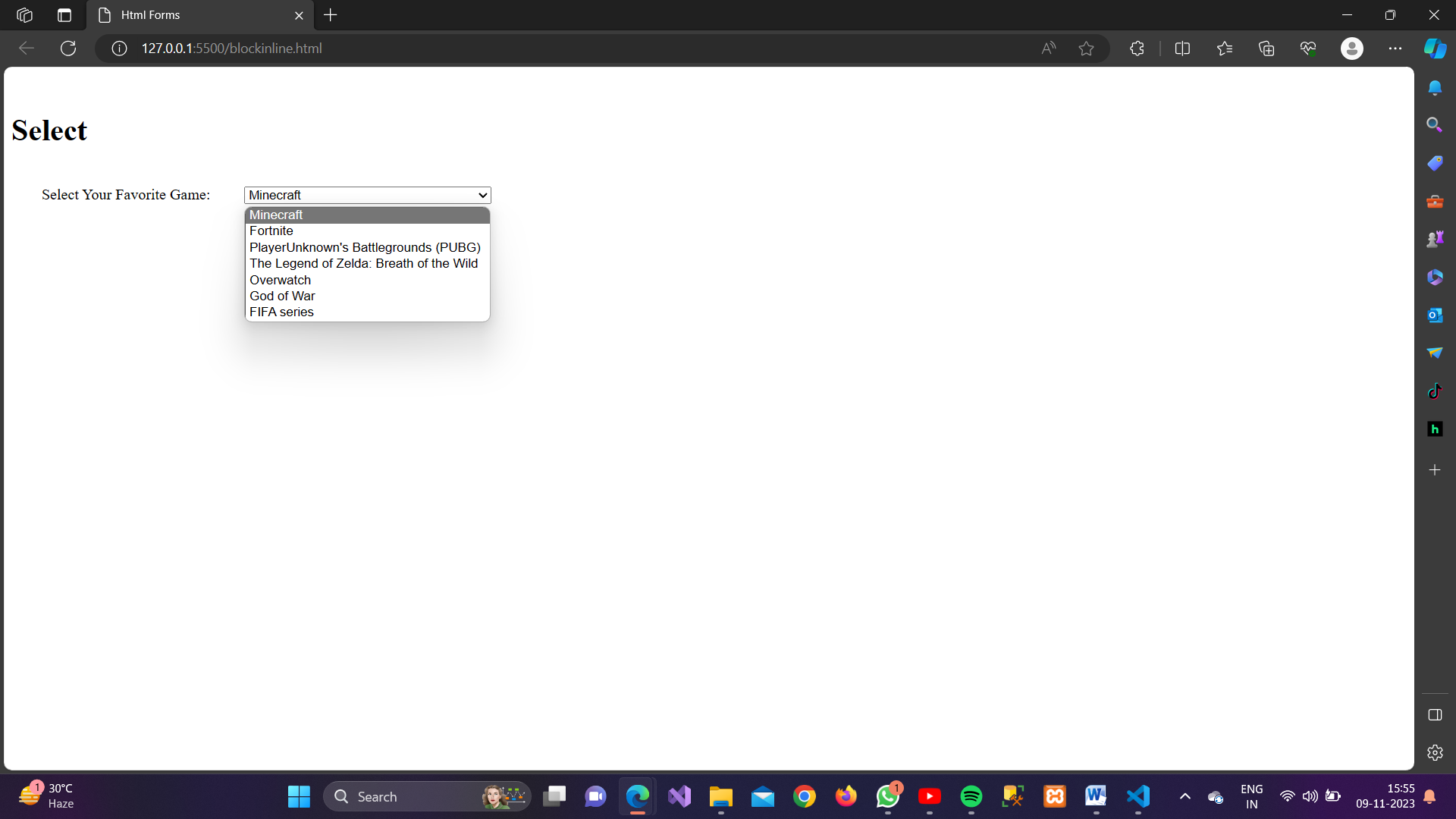Open Outlook in the Edge sidebar

point(1435,315)
